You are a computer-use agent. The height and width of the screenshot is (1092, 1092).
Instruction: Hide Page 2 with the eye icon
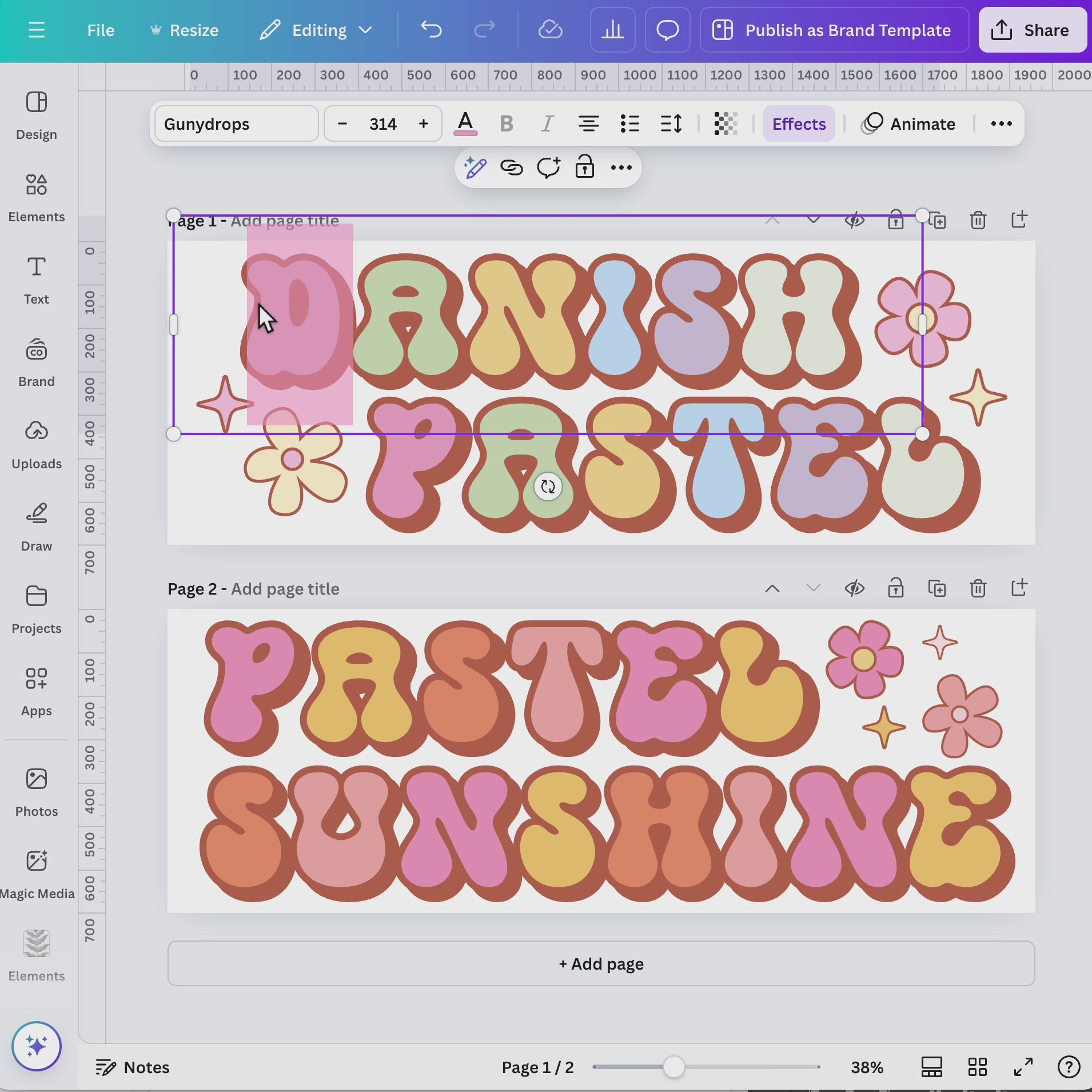[x=854, y=588]
